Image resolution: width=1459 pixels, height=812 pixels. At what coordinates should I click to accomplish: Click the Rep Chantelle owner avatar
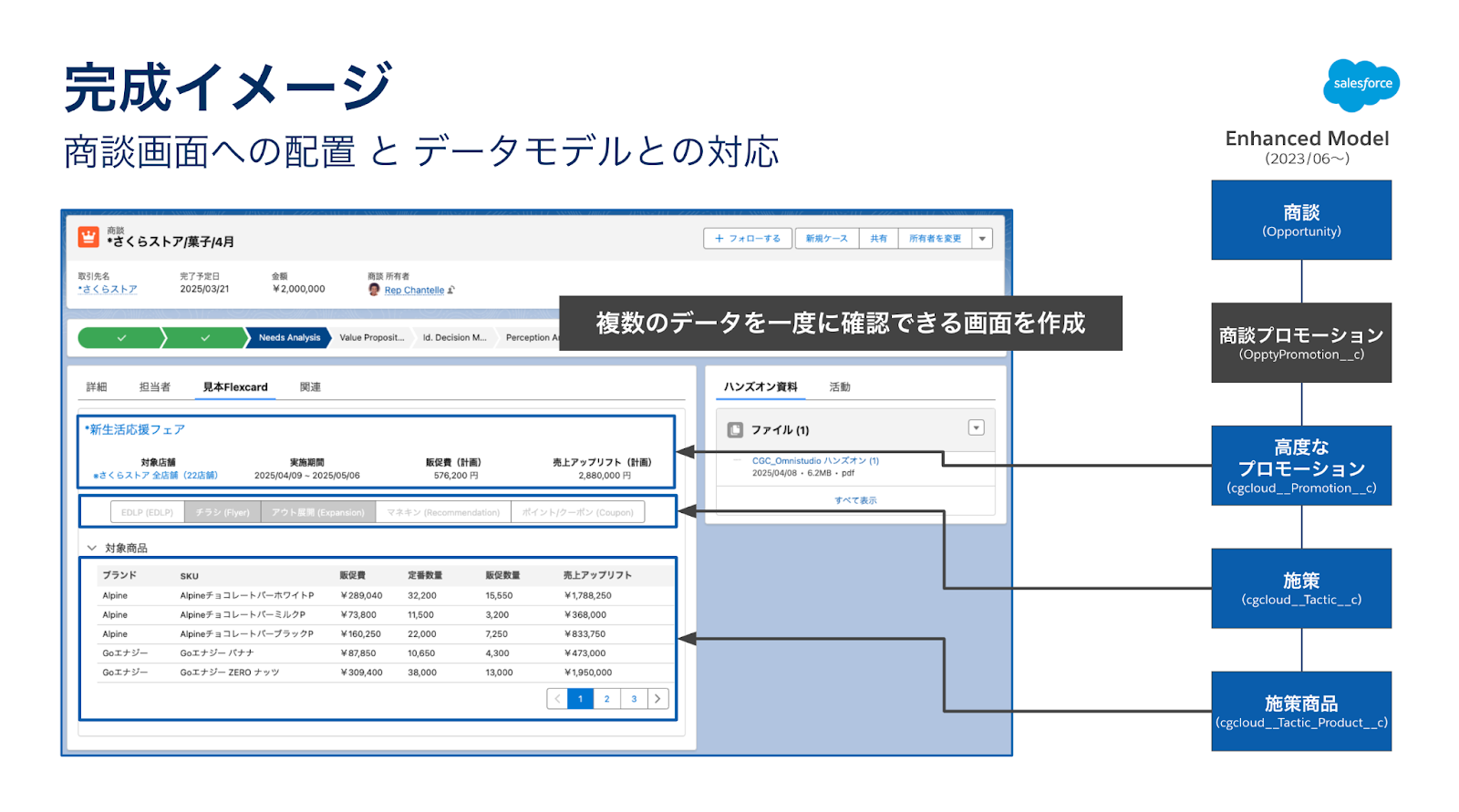tap(374, 290)
